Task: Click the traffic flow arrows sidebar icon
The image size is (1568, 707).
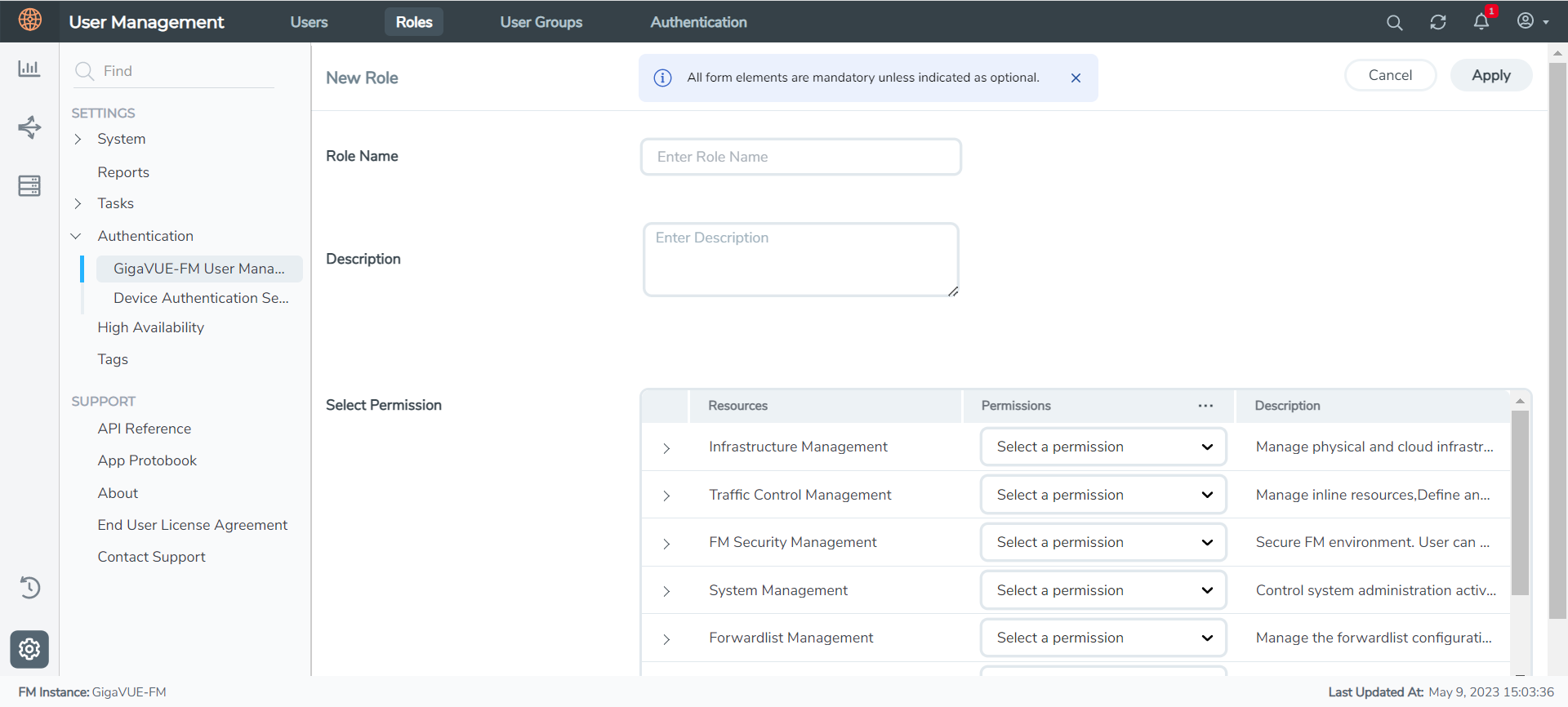Action: click(x=29, y=127)
